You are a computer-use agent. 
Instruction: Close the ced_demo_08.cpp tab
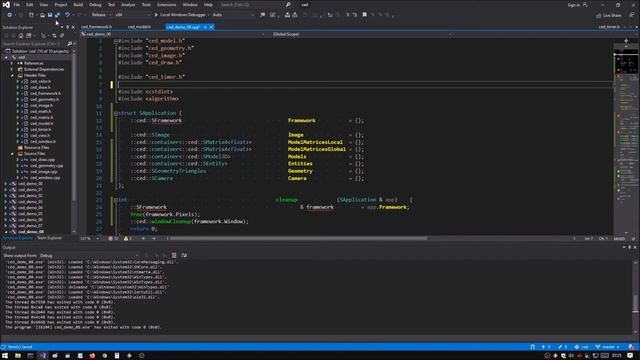click(211, 27)
